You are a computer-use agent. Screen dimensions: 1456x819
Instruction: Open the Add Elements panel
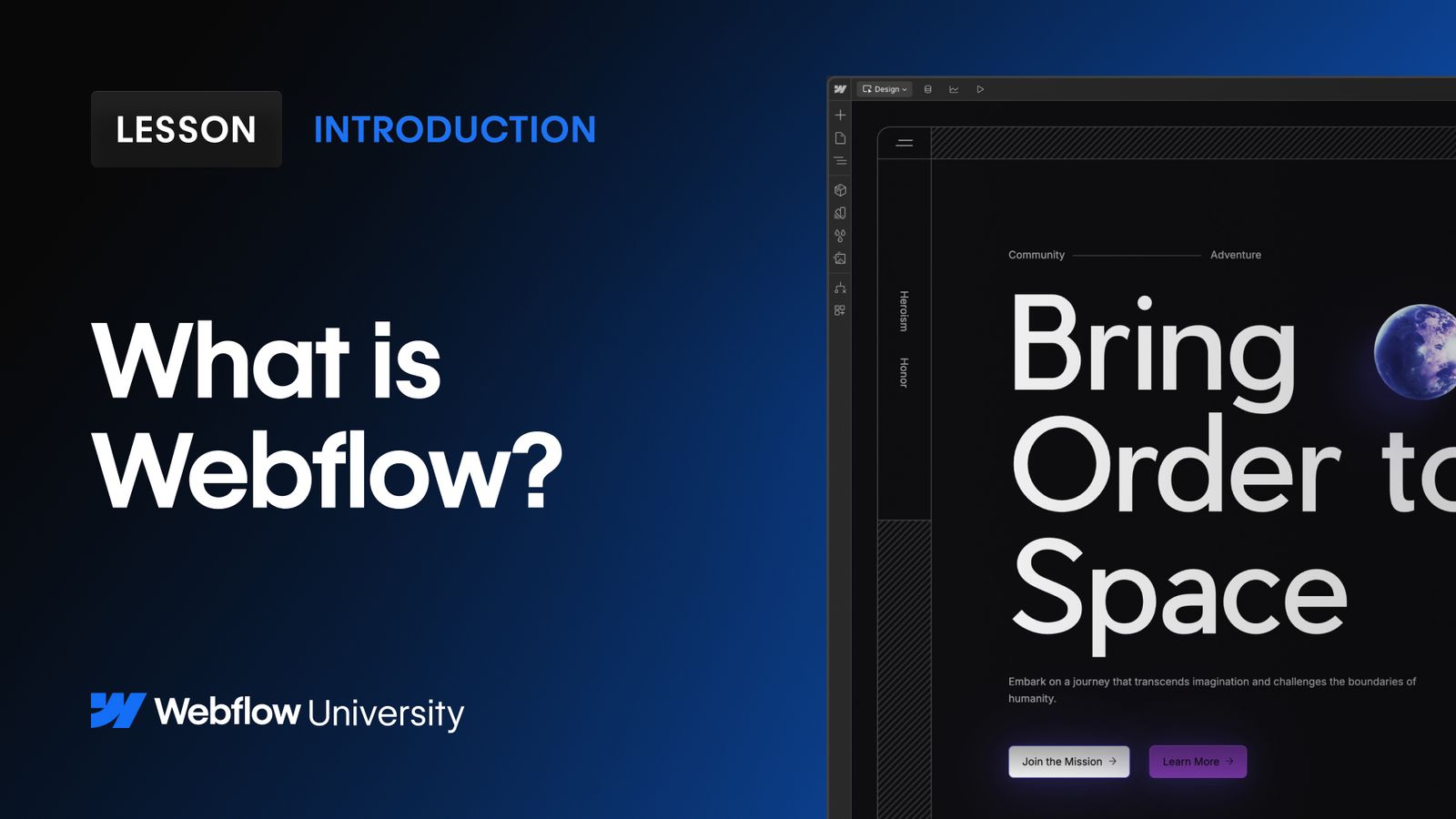pyautogui.click(x=841, y=114)
